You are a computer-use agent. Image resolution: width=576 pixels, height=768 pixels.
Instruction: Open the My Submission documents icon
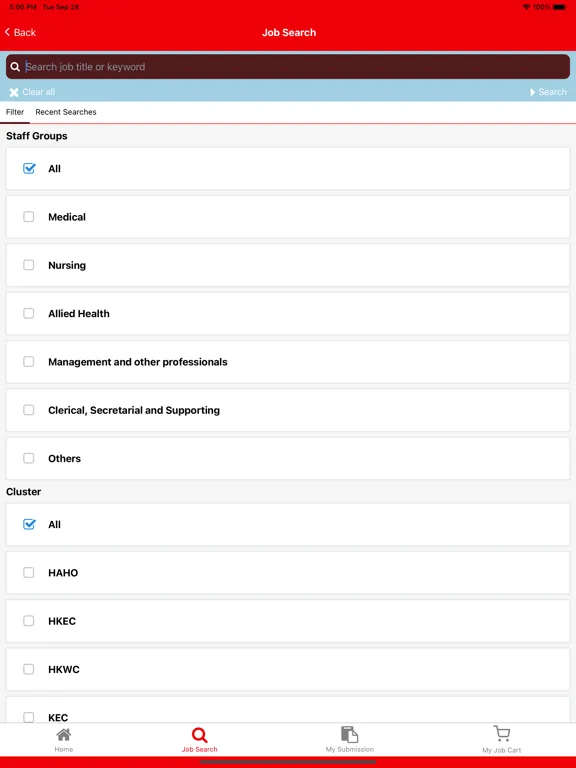pyautogui.click(x=349, y=734)
